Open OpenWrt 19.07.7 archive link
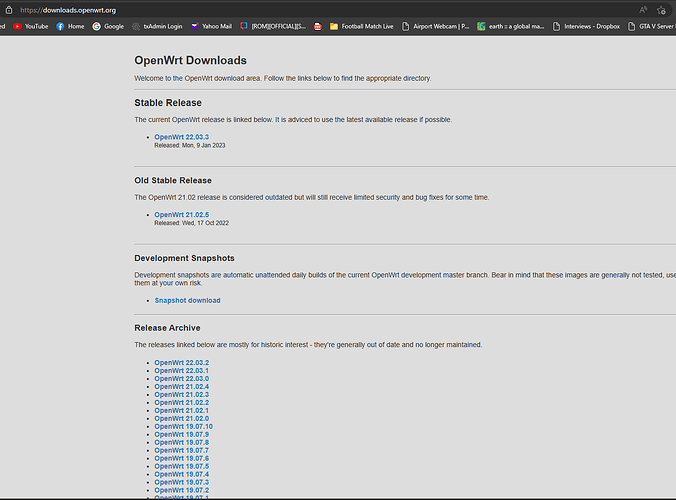This screenshot has width=676, height=500. [x=182, y=450]
